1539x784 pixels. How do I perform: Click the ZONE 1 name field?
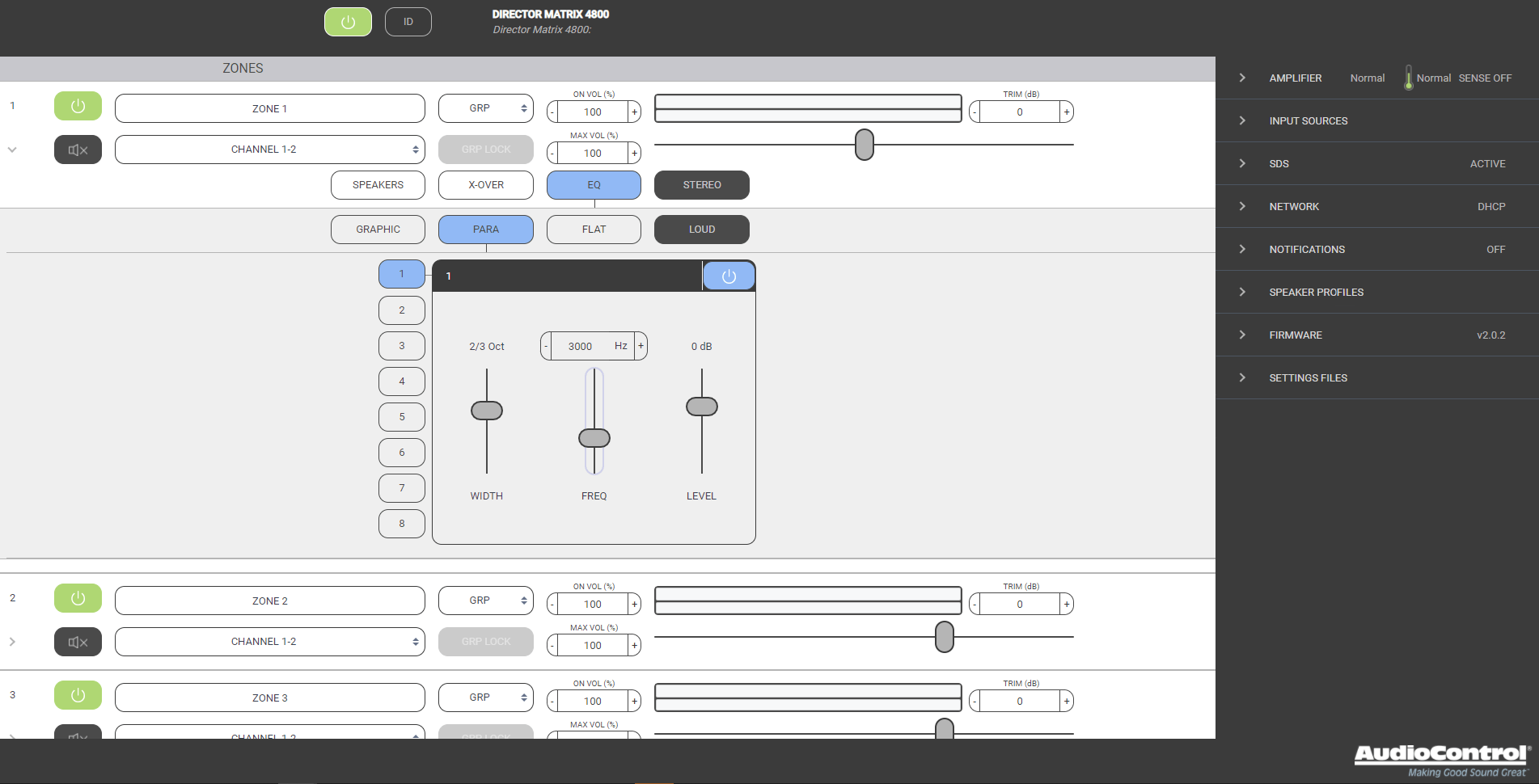(x=269, y=108)
